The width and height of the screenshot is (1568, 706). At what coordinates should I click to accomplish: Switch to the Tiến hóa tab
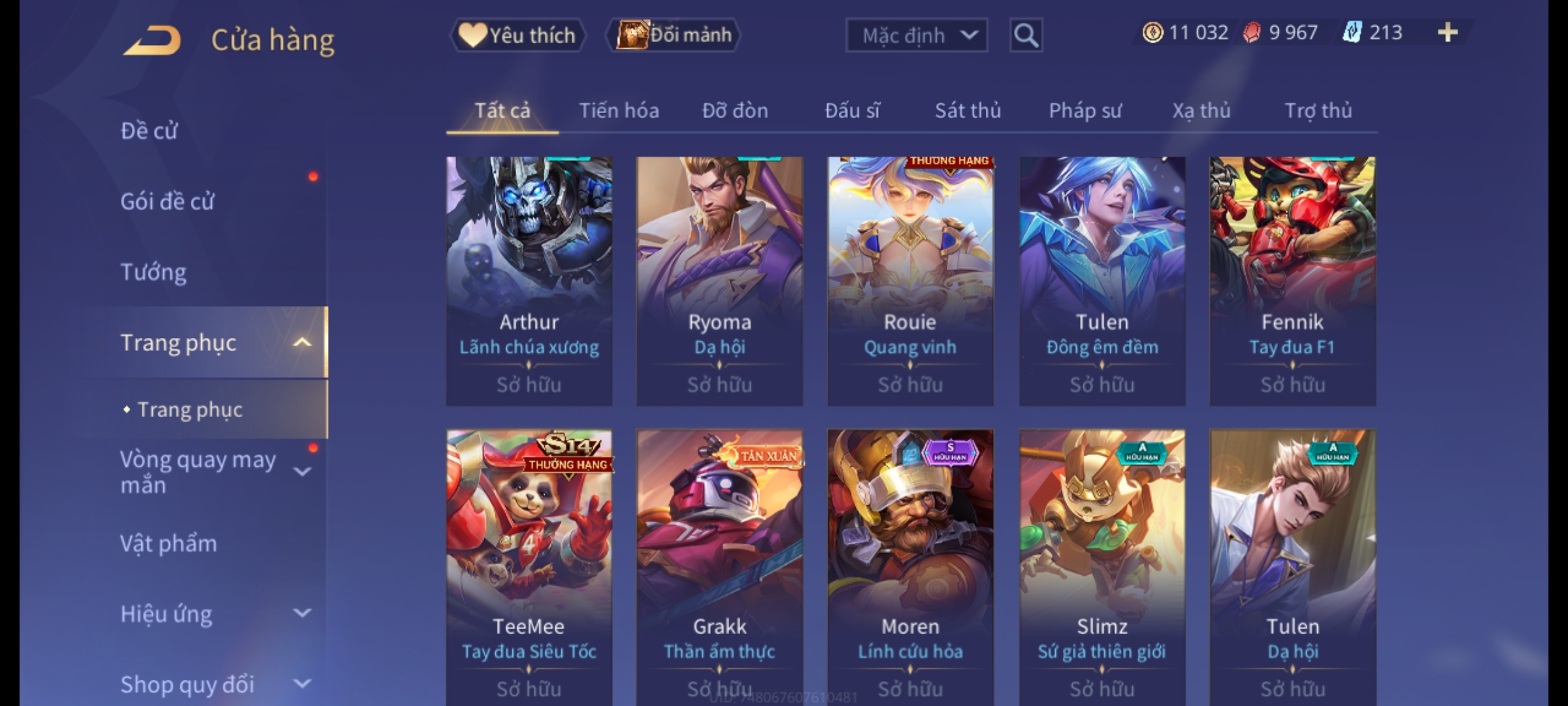[x=619, y=110]
